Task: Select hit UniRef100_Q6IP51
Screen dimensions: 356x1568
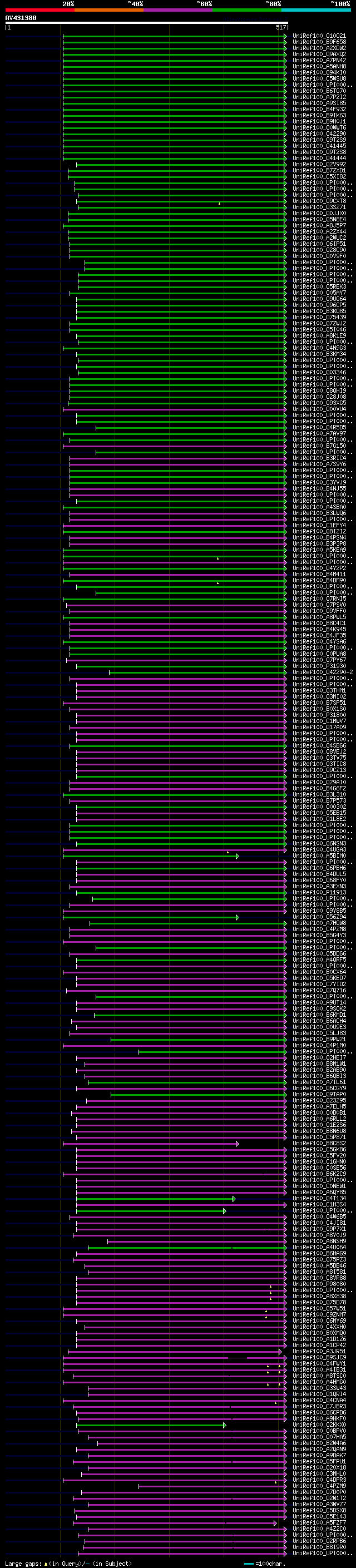Action: [319, 244]
